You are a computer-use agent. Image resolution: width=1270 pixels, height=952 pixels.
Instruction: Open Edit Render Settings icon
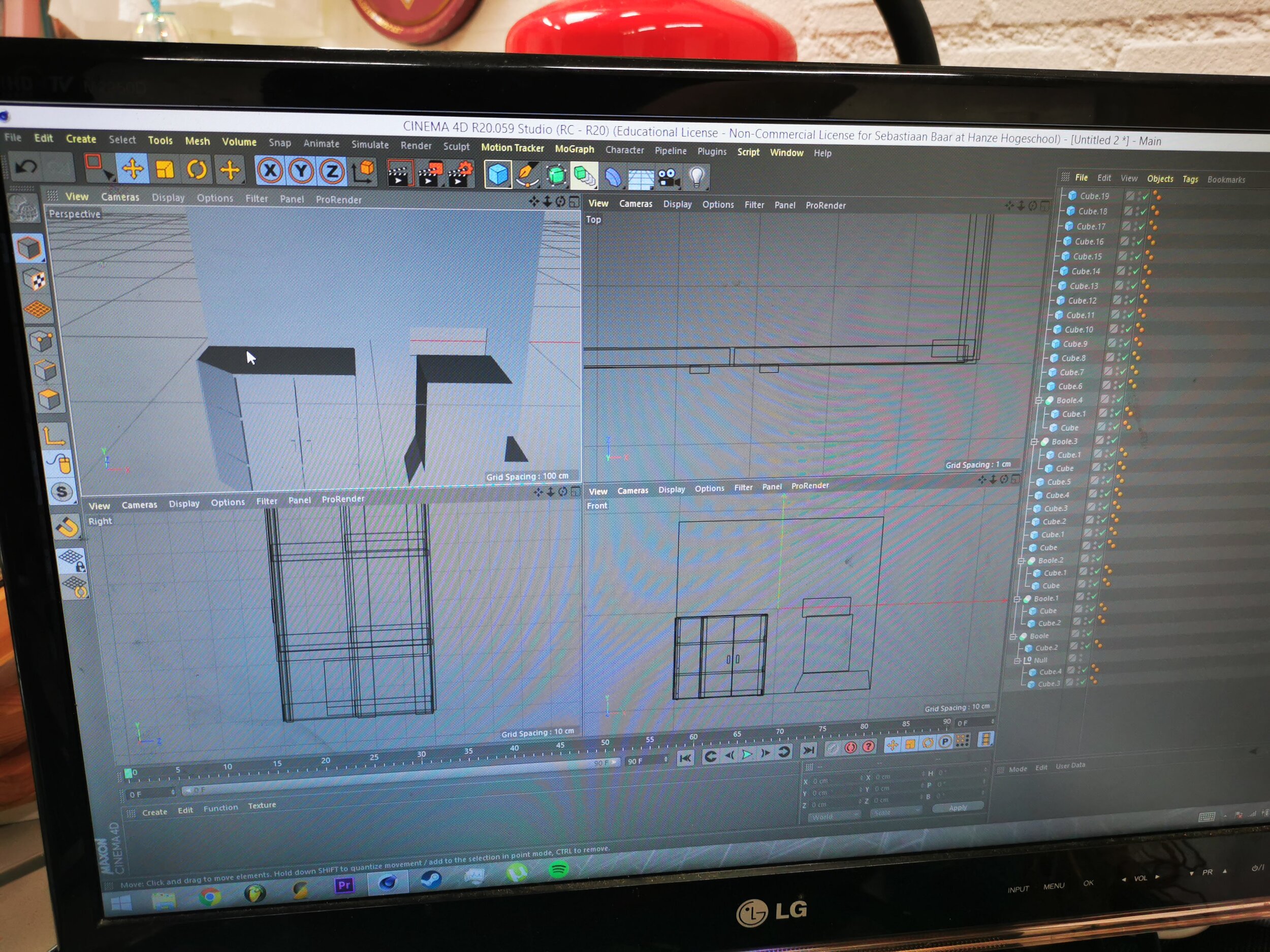(x=460, y=175)
